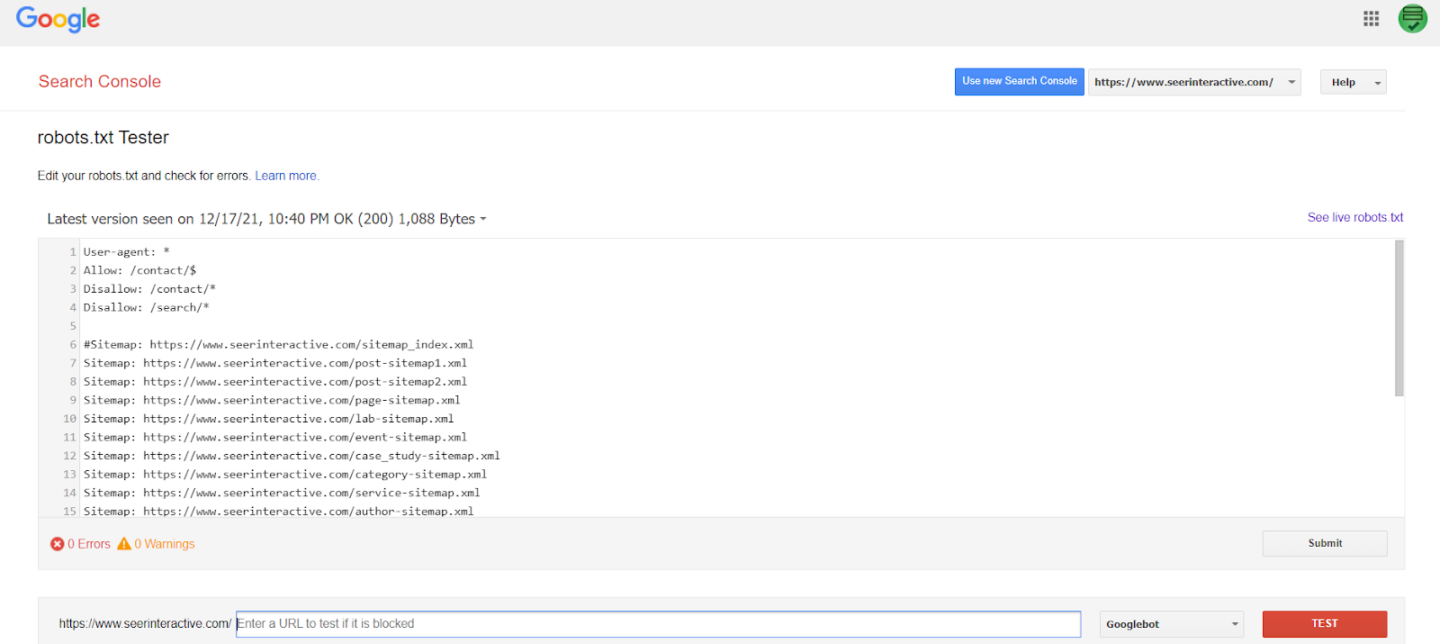The width and height of the screenshot is (1440, 644).
Task: Click the 0 Warnings label
Action: (164, 543)
